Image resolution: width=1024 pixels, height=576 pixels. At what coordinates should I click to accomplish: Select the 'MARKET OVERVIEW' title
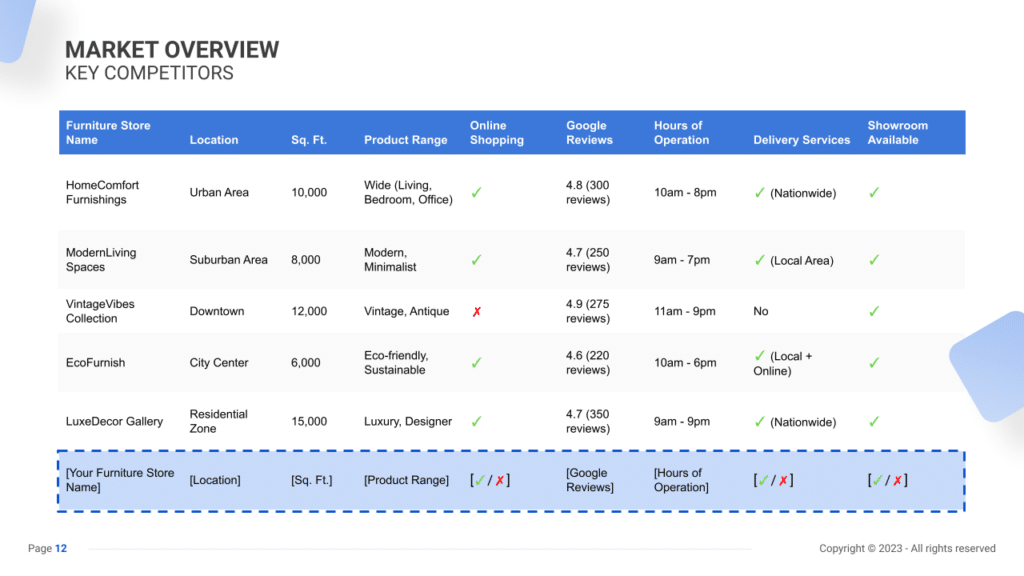(172, 50)
